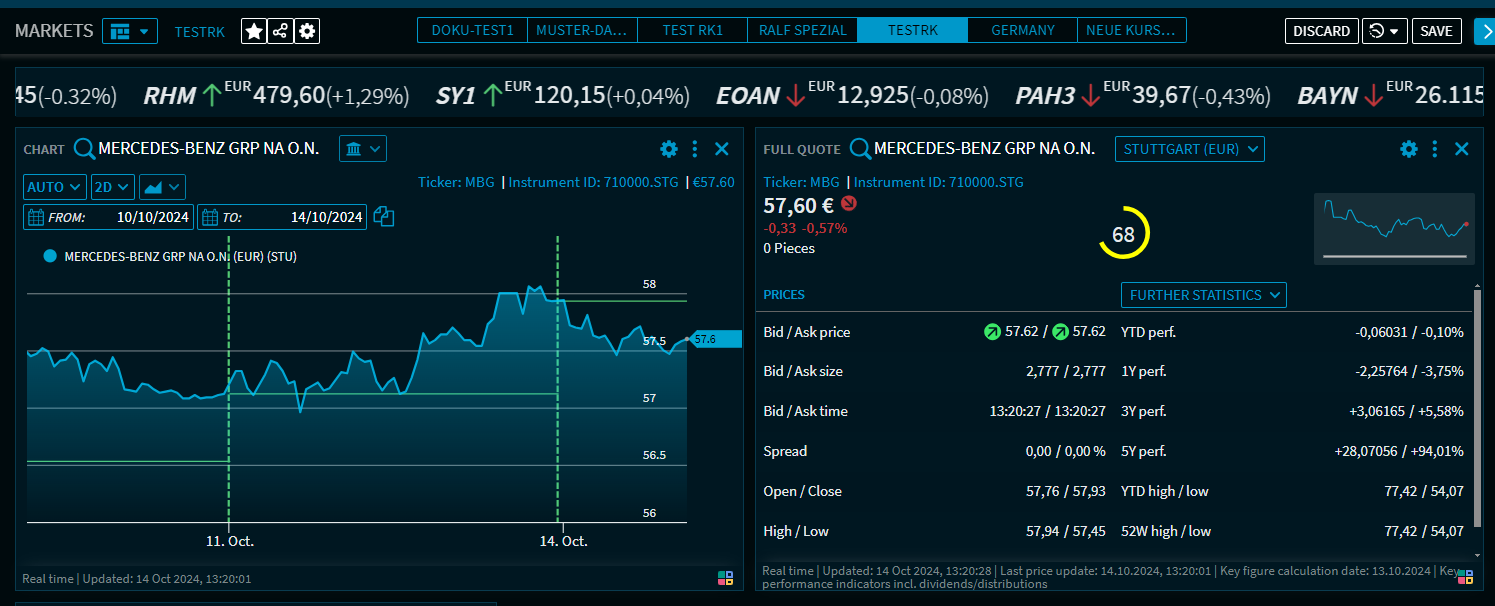Click the search magnifier in Chart panel
The image size is (1495, 606).
[x=85, y=149]
